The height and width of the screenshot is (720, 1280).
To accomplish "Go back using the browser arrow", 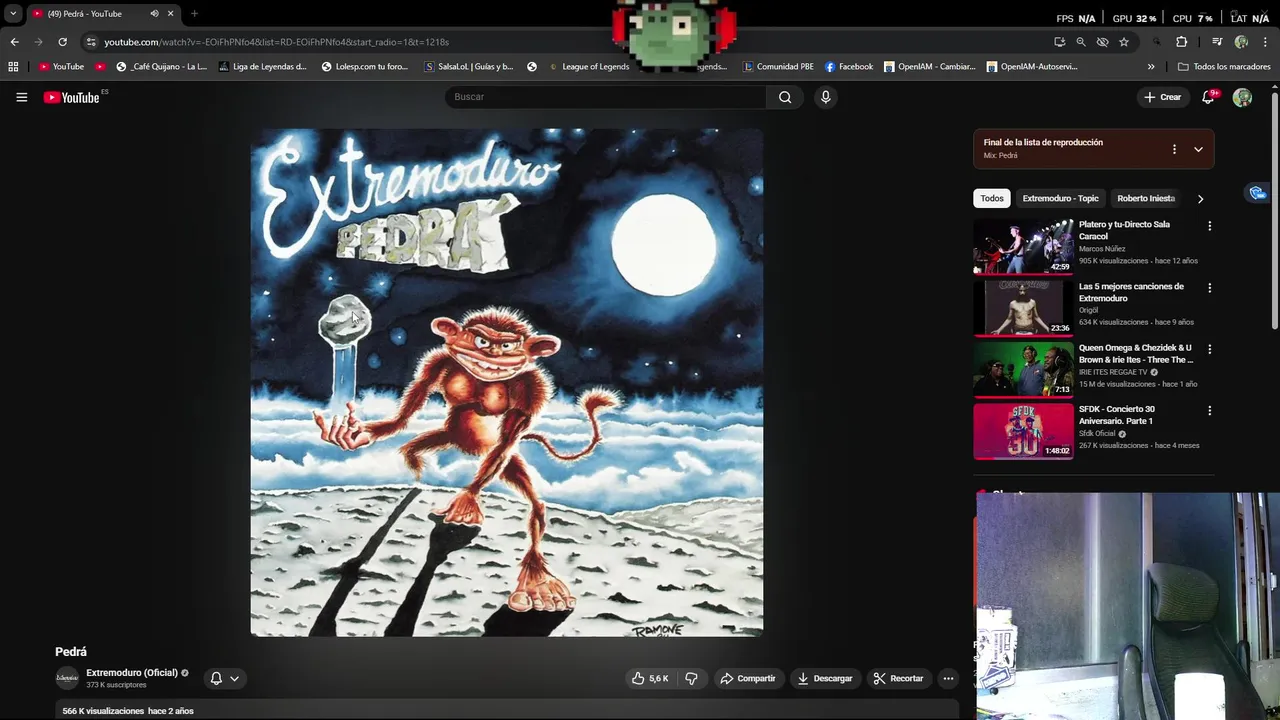I will click(x=14, y=42).
